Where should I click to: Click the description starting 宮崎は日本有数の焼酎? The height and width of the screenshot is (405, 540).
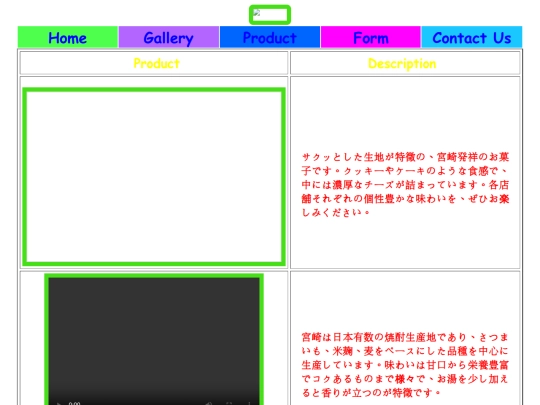(405, 365)
